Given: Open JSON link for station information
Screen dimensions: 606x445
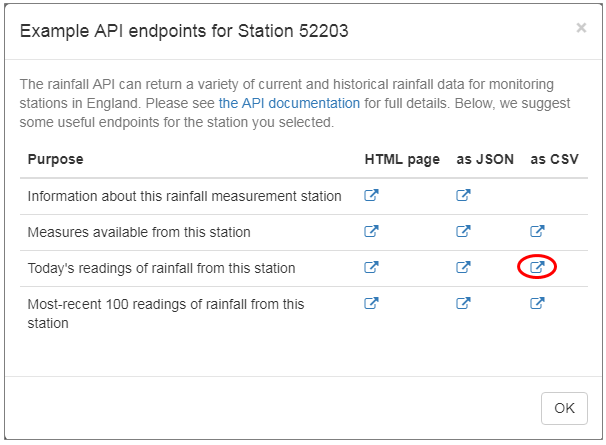Looking at the screenshot, I should 463,196.
